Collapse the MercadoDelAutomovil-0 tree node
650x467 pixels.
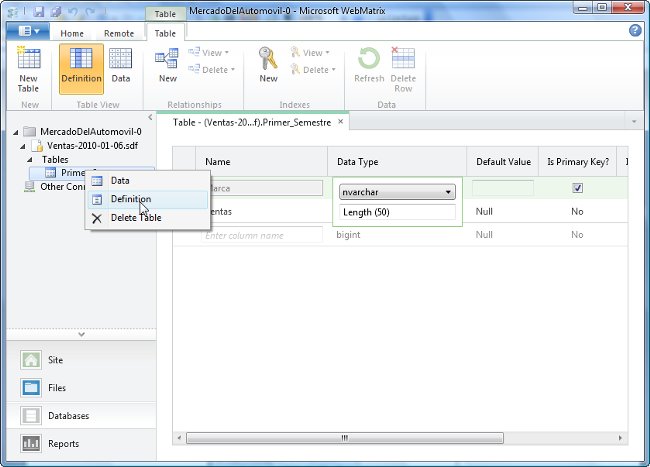[x=16, y=132]
